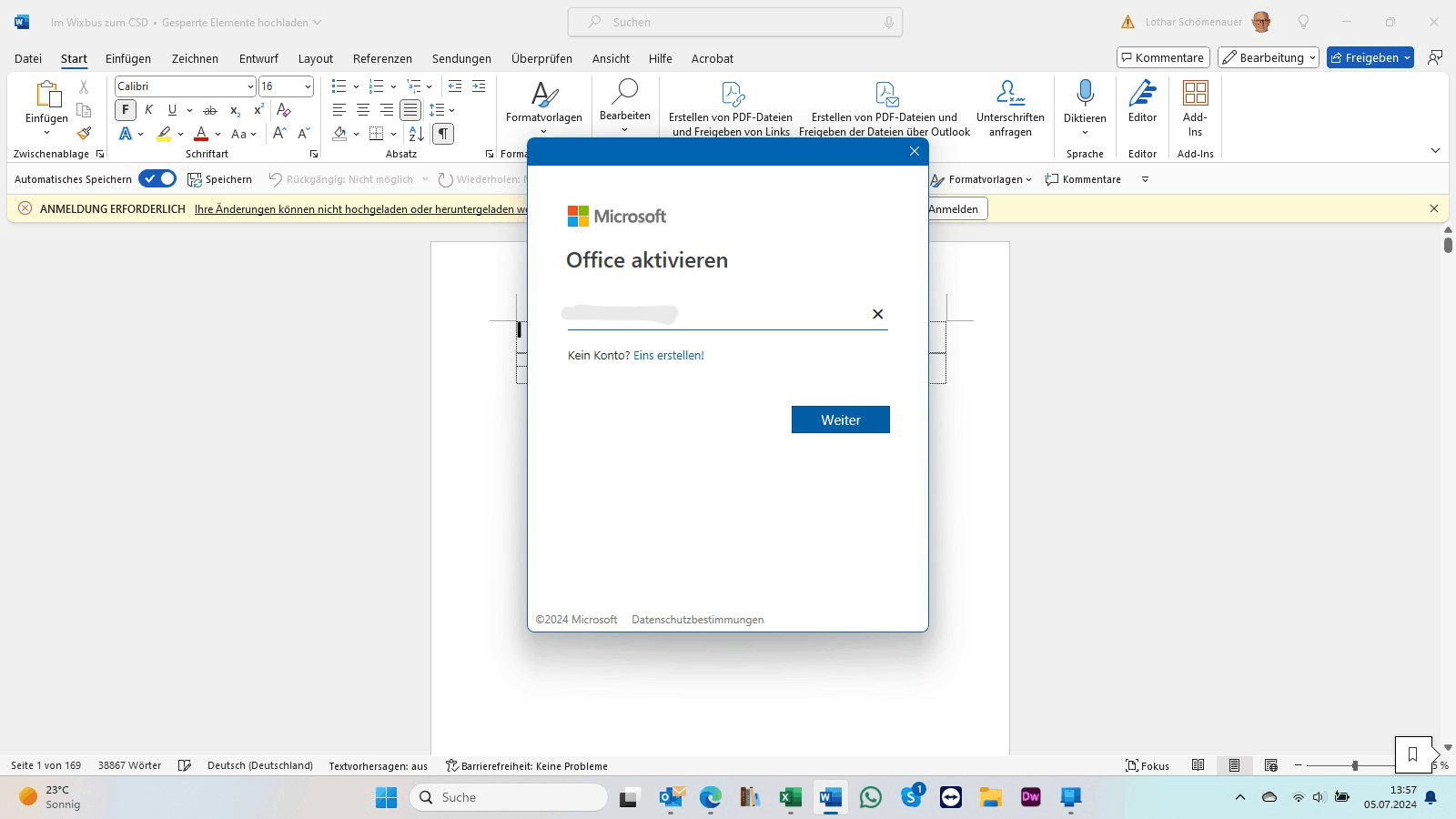Expand the bullet list dropdown arrow
The height and width of the screenshot is (819, 1456).
pos(356,86)
